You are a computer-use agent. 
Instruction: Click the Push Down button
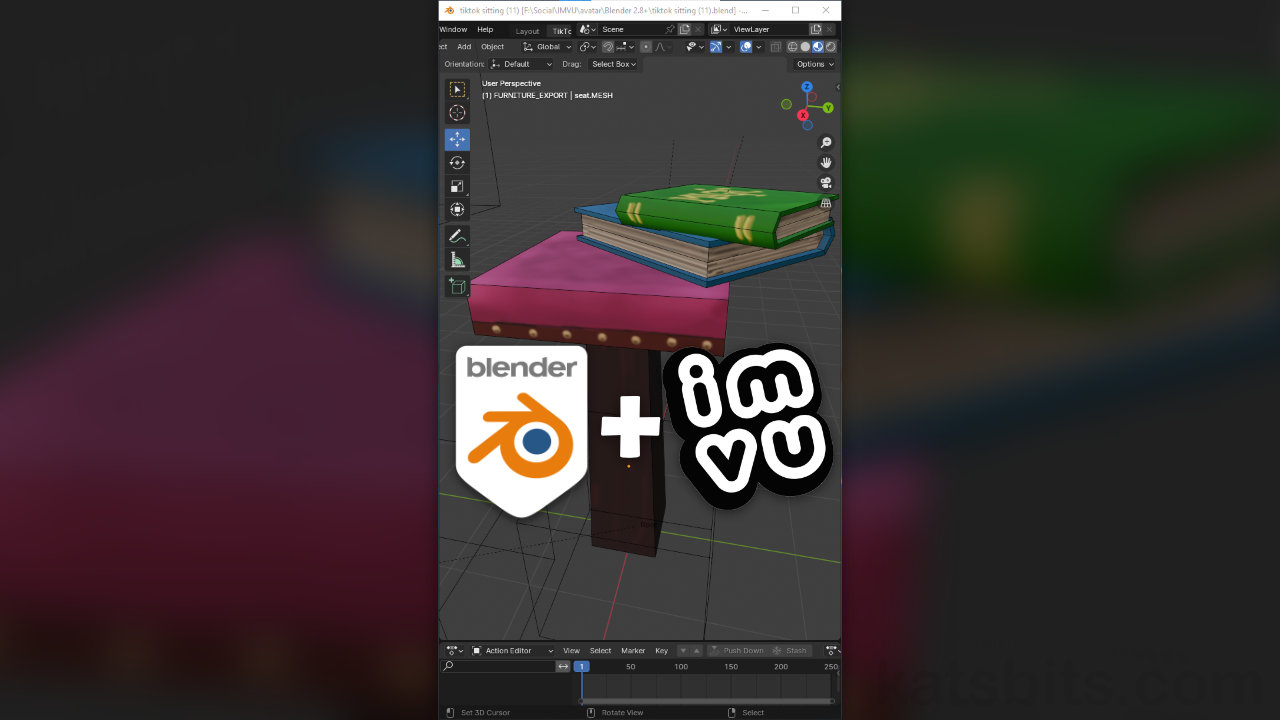pyautogui.click(x=737, y=651)
